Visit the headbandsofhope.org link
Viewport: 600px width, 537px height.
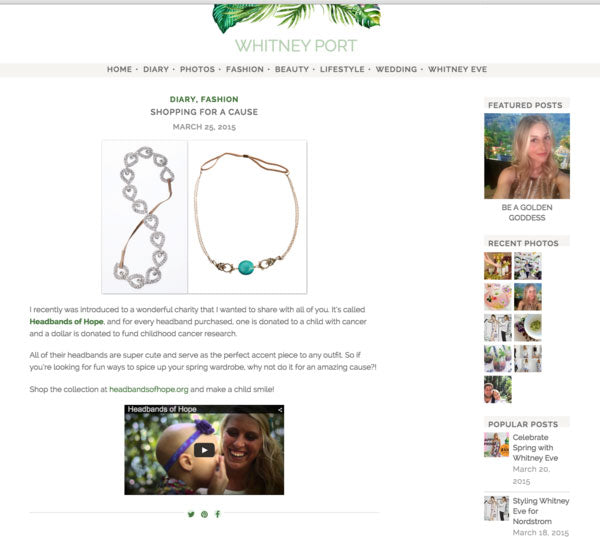coord(149,389)
